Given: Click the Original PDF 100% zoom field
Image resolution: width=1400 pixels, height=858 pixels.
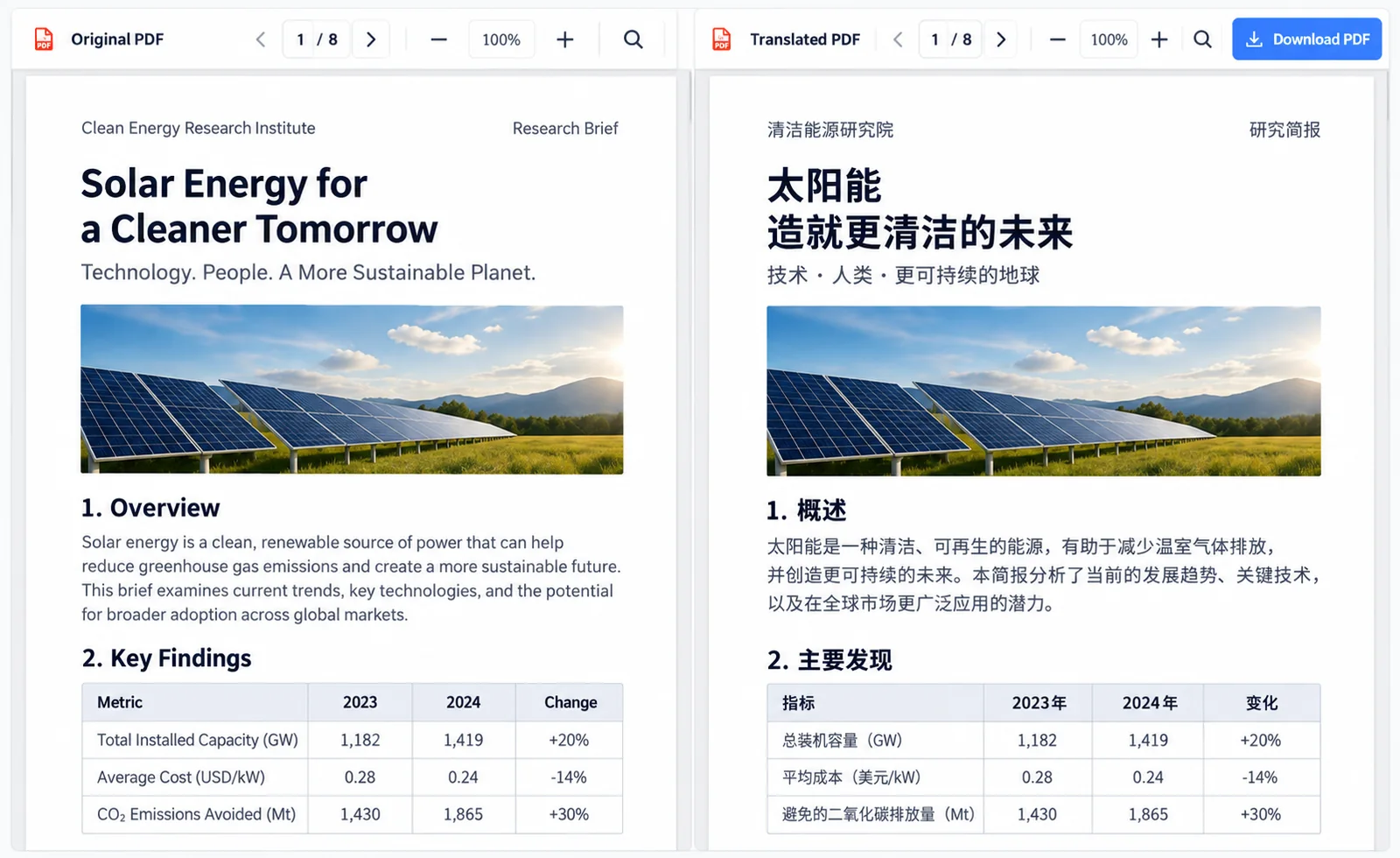Looking at the screenshot, I should point(501,39).
